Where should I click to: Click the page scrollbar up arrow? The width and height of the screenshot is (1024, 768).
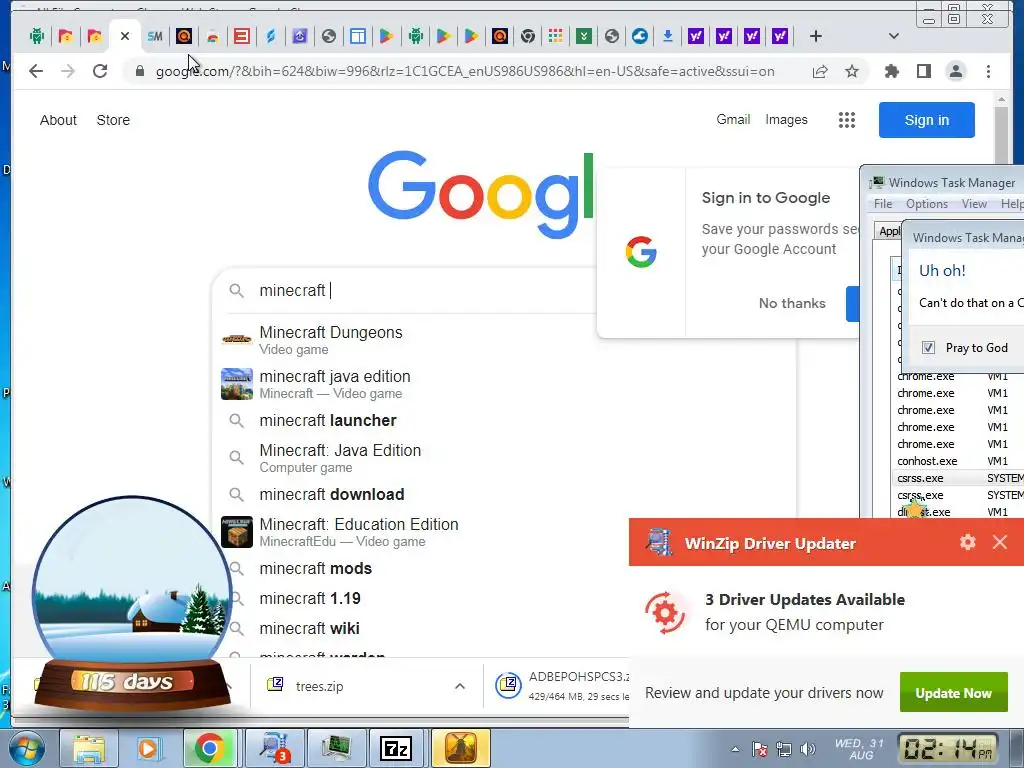[1001, 99]
